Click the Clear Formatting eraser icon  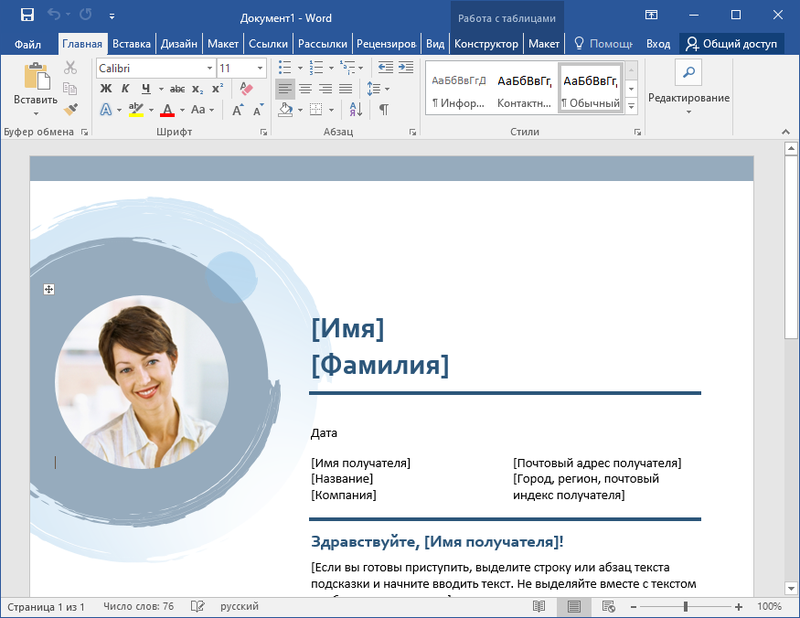tap(246, 88)
